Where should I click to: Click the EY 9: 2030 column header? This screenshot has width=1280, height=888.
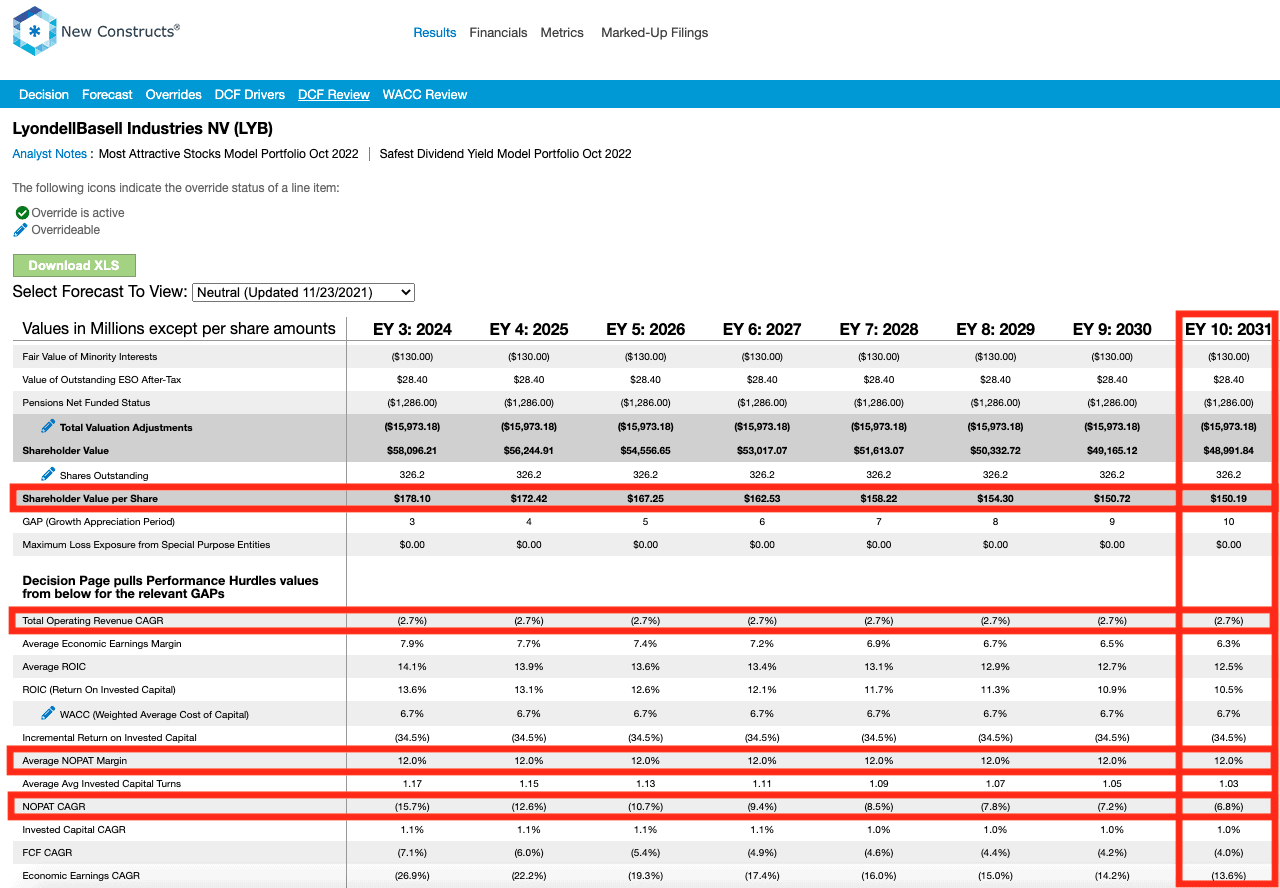click(x=1112, y=329)
